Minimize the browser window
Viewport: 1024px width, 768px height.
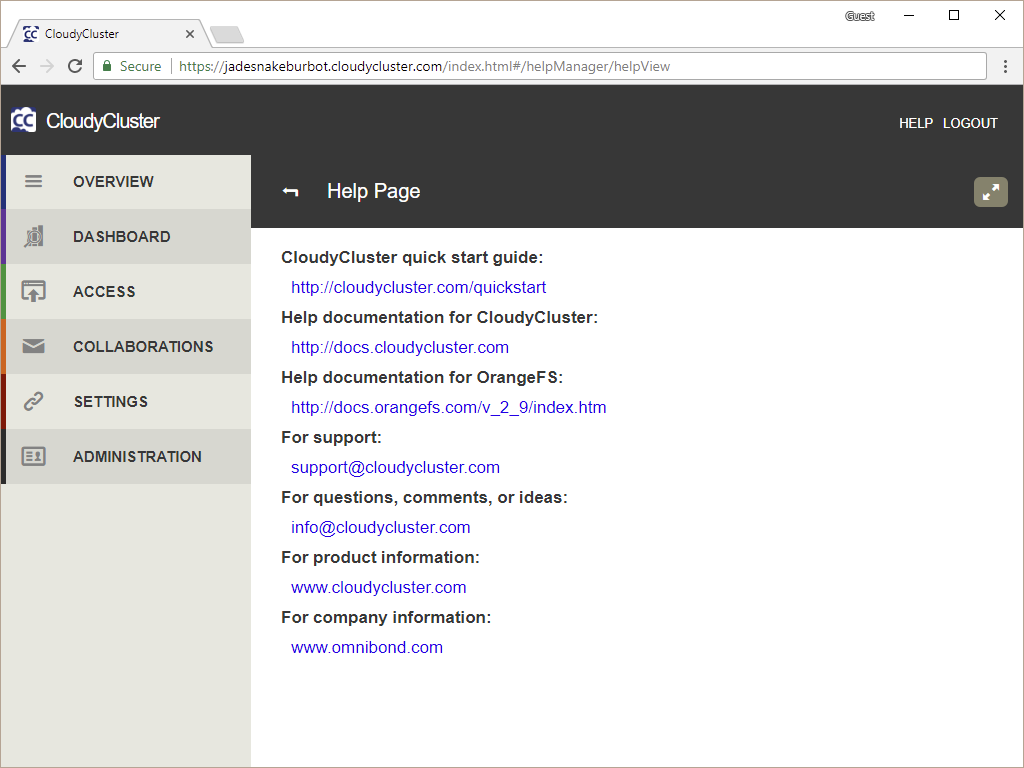(x=908, y=16)
